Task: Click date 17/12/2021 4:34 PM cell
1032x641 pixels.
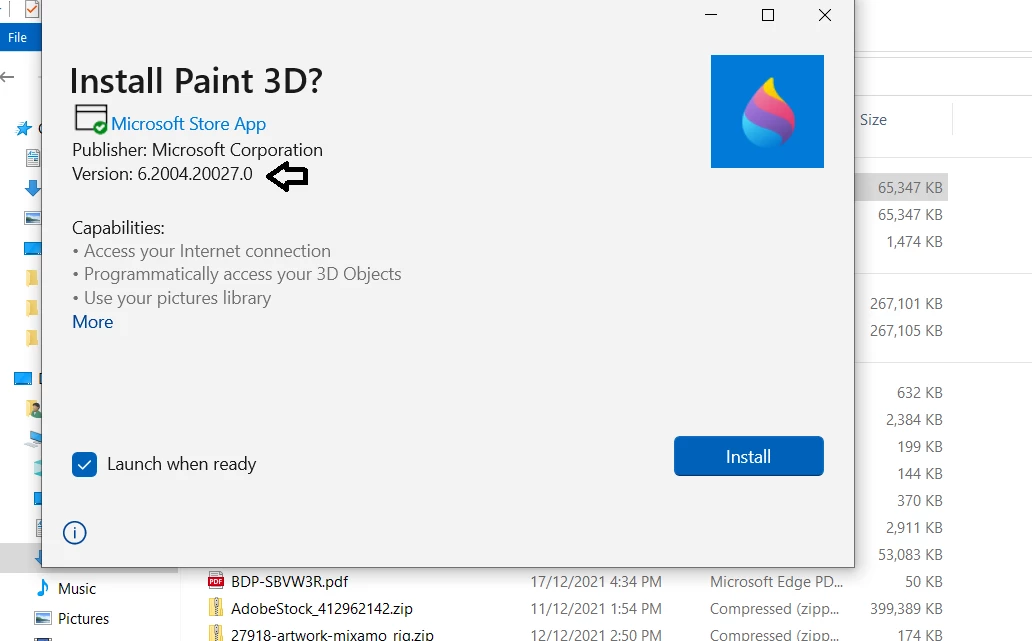Action: click(596, 582)
